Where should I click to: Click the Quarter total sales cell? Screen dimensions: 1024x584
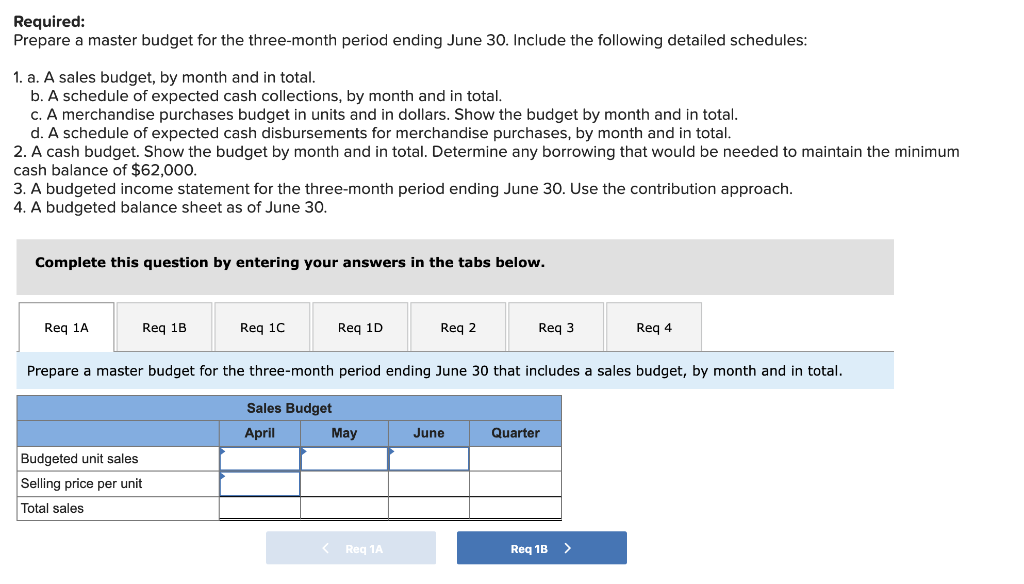pyautogui.click(x=515, y=508)
